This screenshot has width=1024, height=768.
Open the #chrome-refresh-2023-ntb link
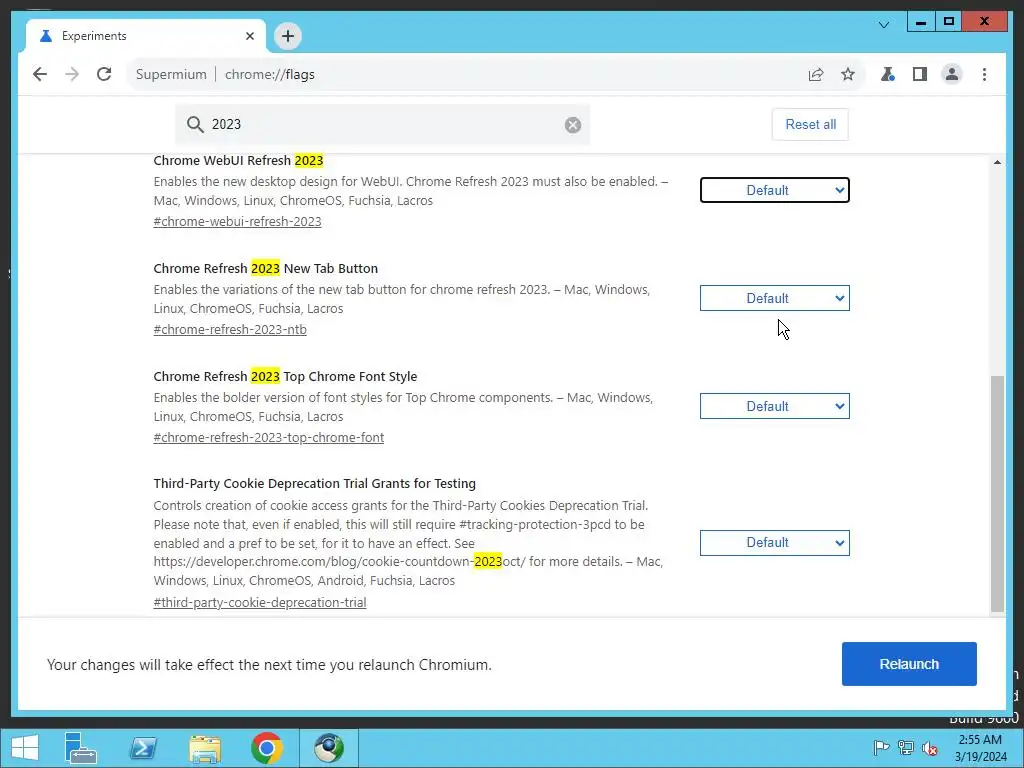point(230,330)
